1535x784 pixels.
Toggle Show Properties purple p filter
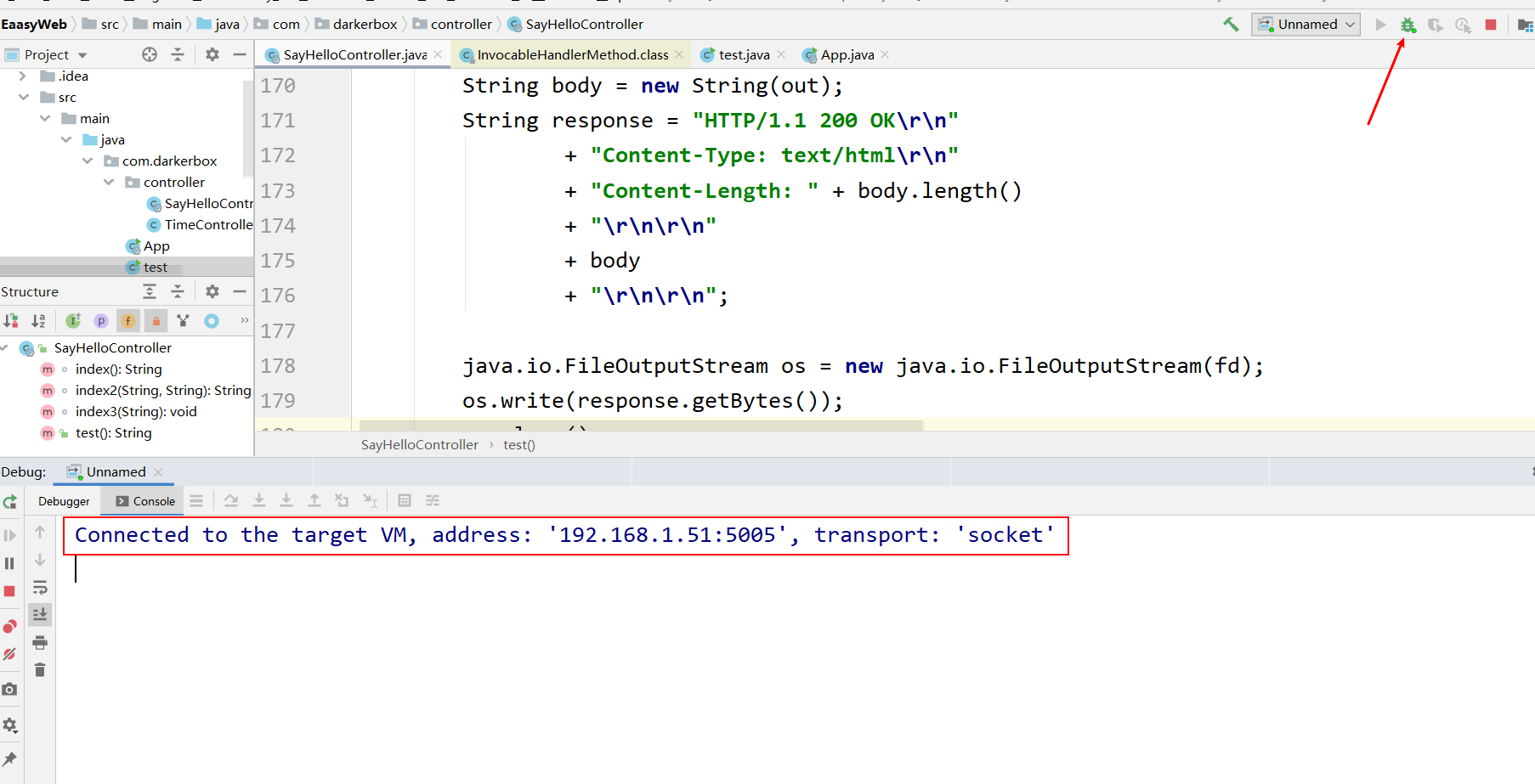(101, 320)
